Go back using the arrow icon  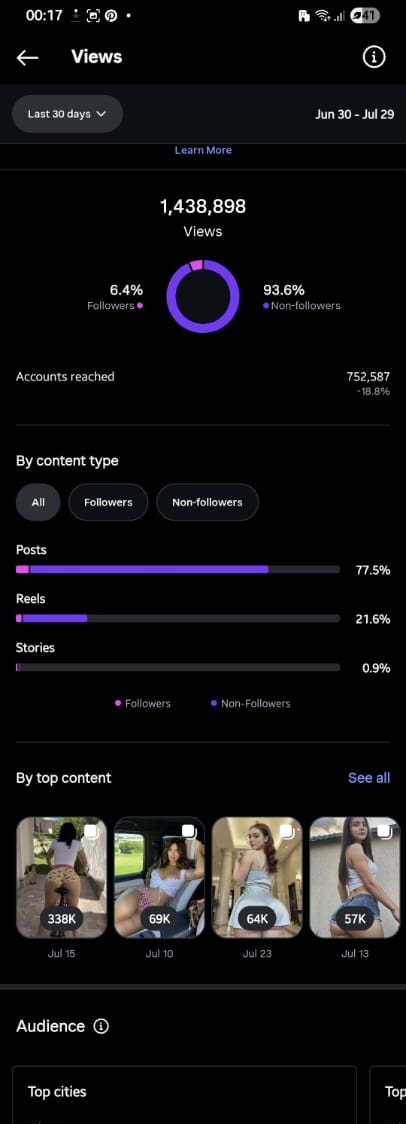click(27, 57)
